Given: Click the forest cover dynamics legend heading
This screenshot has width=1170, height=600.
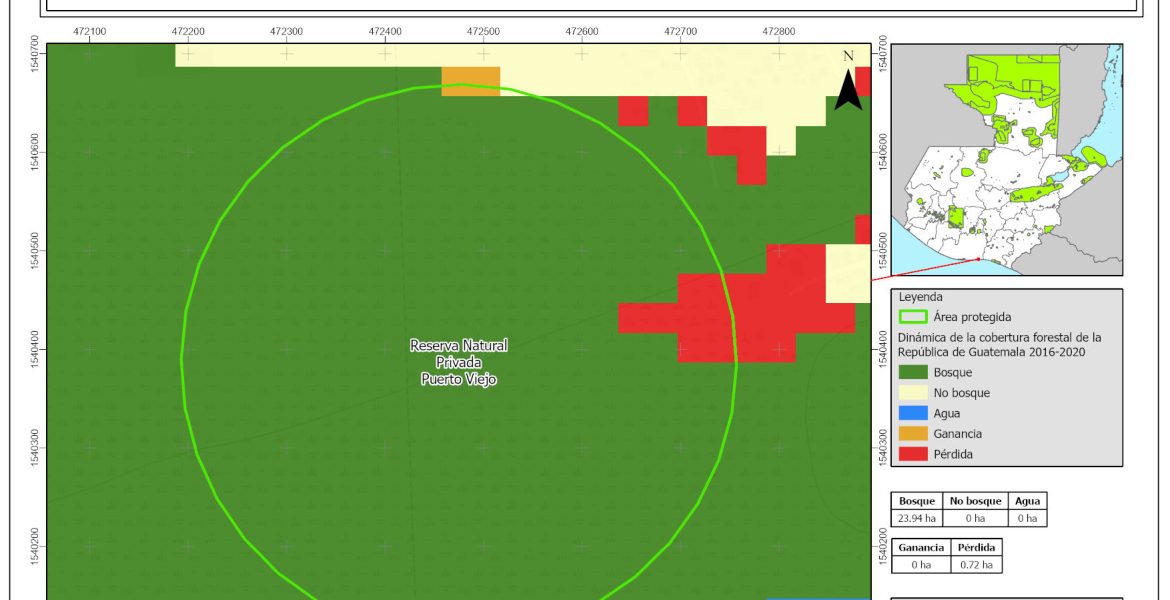Looking at the screenshot, I should click(x=998, y=344).
